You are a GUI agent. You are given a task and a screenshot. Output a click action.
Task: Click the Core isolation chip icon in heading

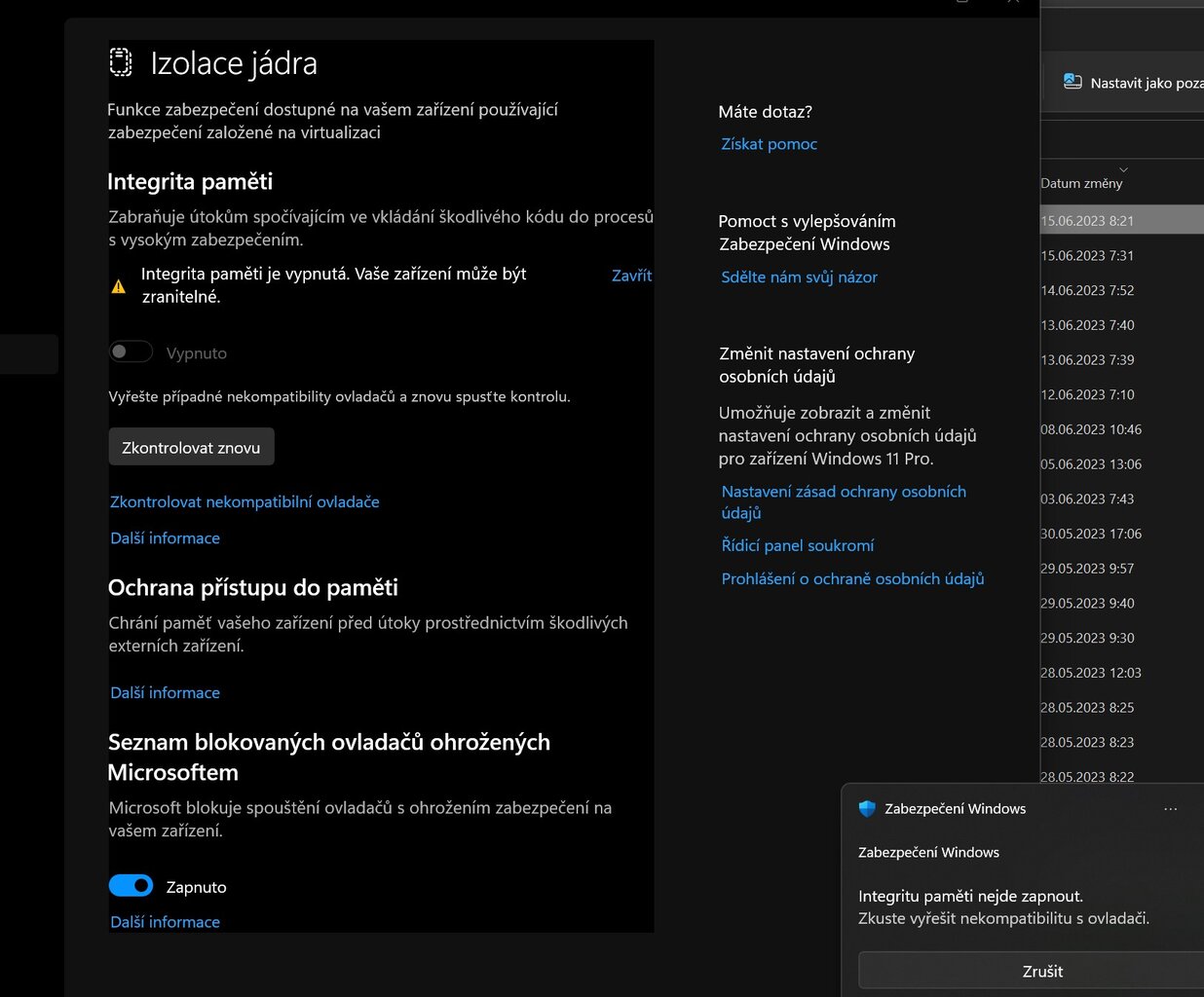click(120, 62)
